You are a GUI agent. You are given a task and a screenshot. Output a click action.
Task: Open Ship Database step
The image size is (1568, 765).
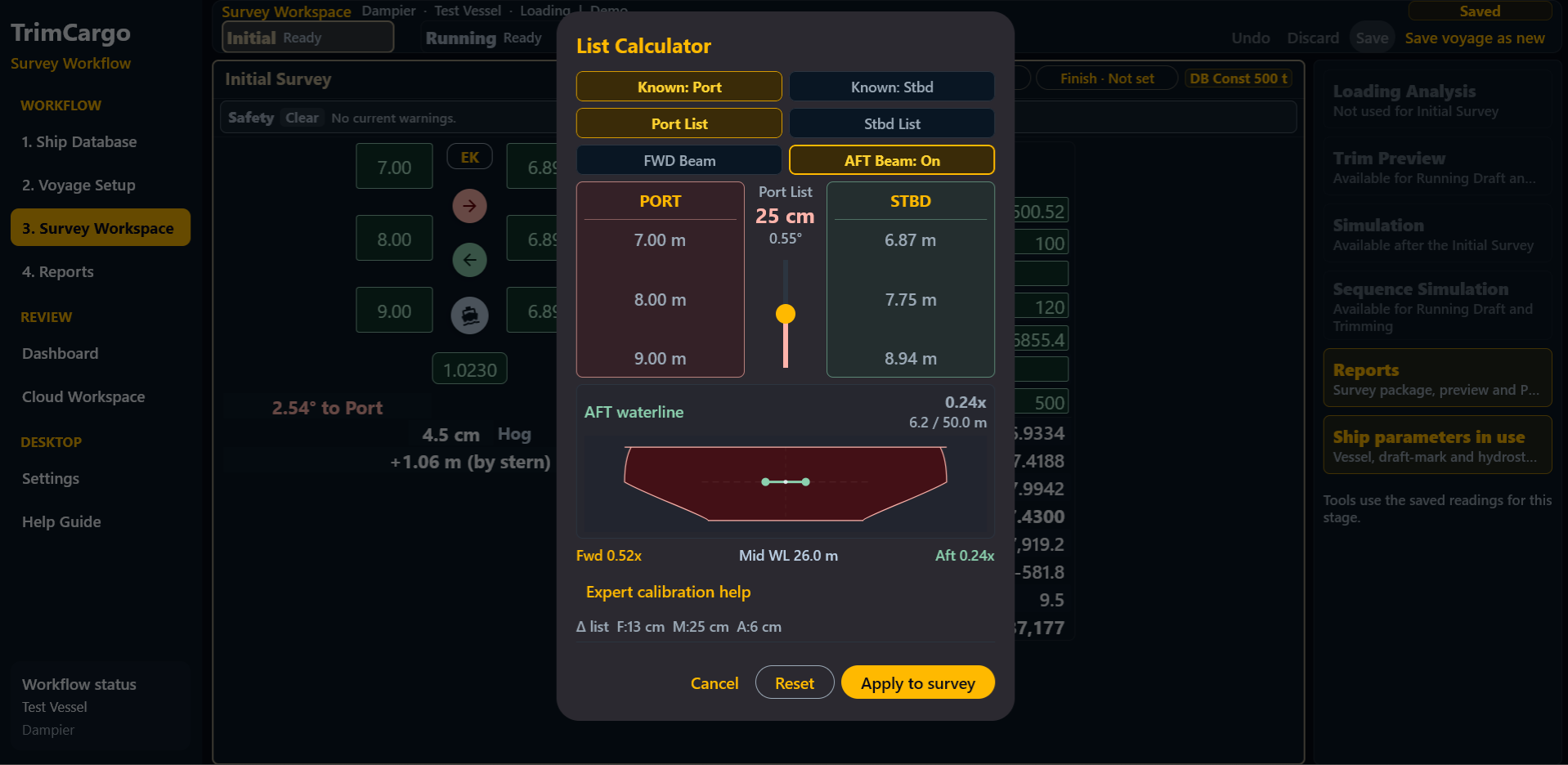point(101,141)
